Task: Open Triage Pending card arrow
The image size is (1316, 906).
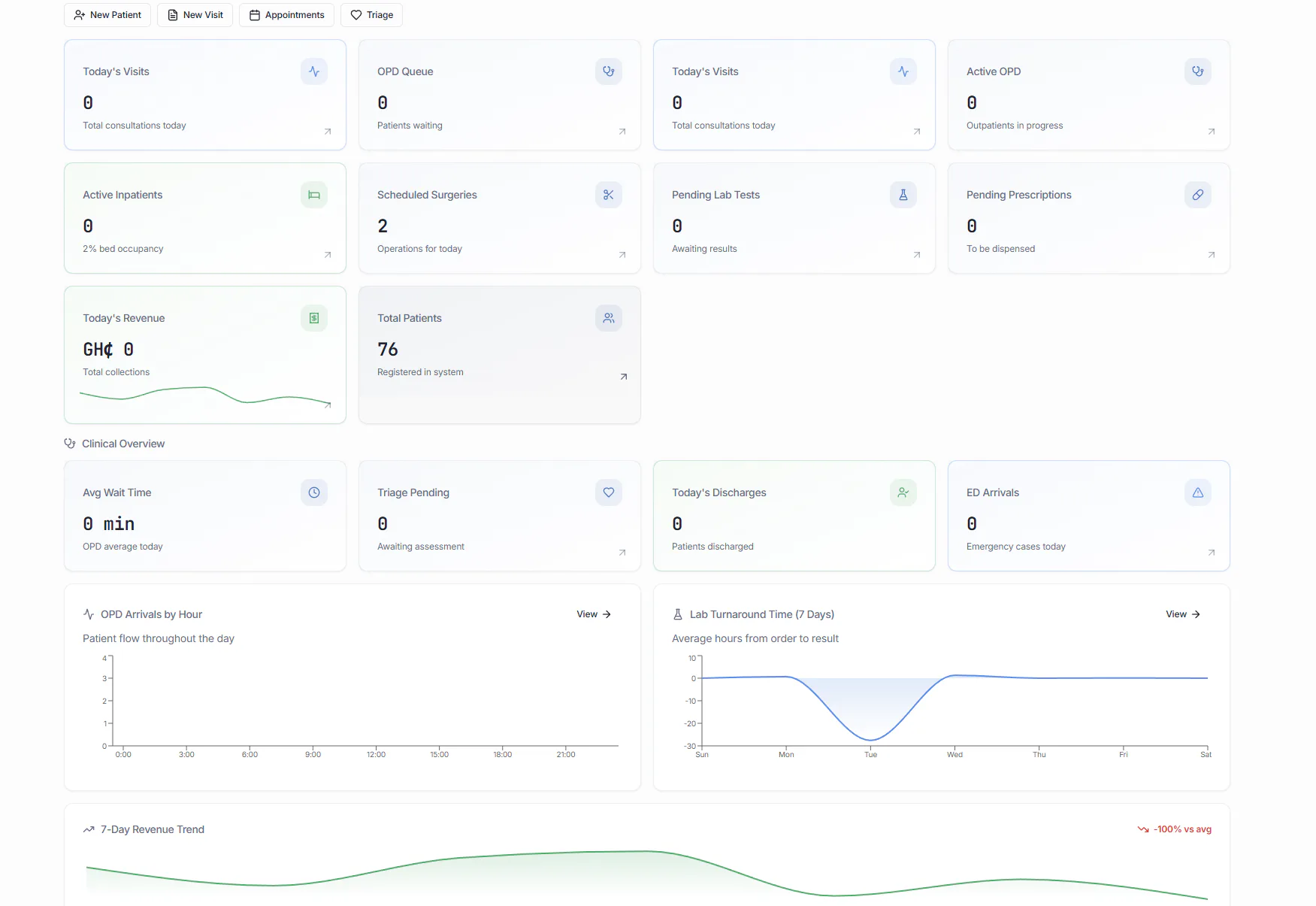Action: (622, 553)
